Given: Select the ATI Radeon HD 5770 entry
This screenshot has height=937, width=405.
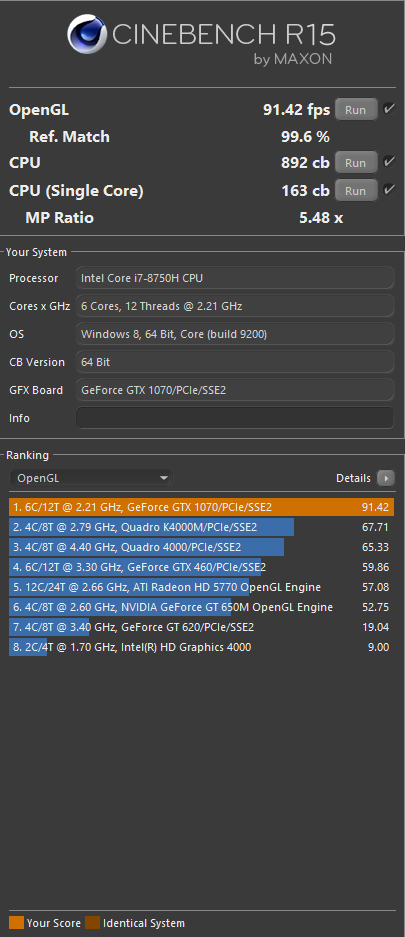Looking at the screenshot, I should pyautogui.click(x=201, y=587).
